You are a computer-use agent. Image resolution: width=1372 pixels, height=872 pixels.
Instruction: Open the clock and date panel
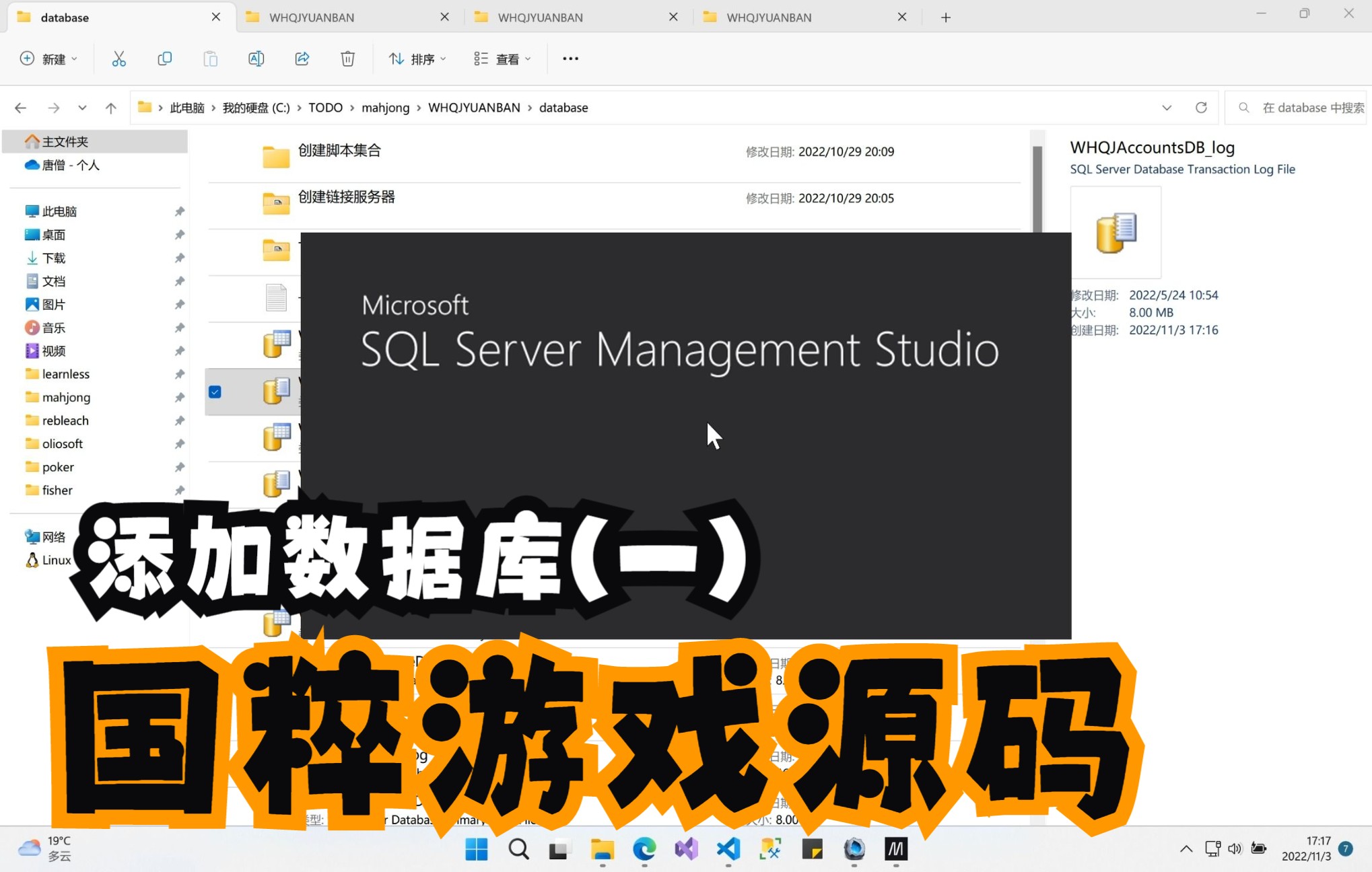pyautogui.click(x=1306, y=849)
